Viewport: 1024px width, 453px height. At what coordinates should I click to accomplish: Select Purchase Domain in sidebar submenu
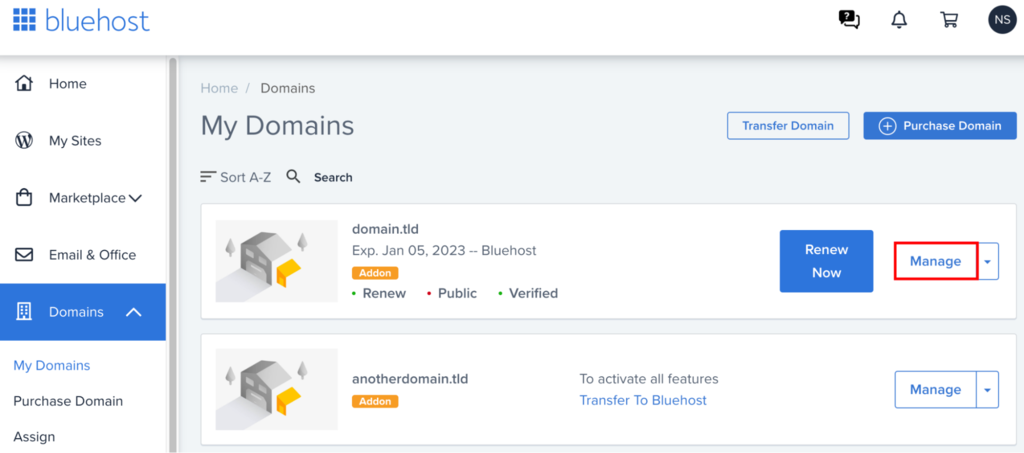pos(68,401)
